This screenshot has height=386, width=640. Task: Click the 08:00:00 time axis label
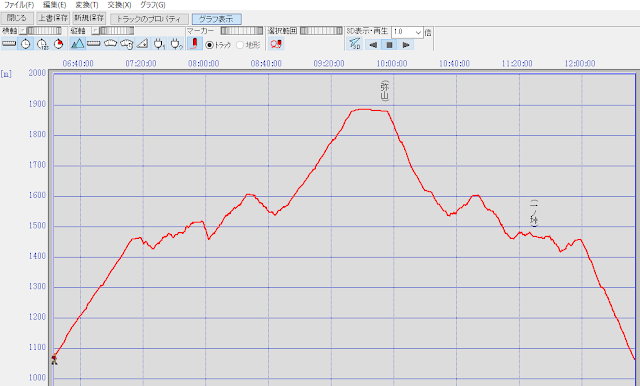coord(203,64)
